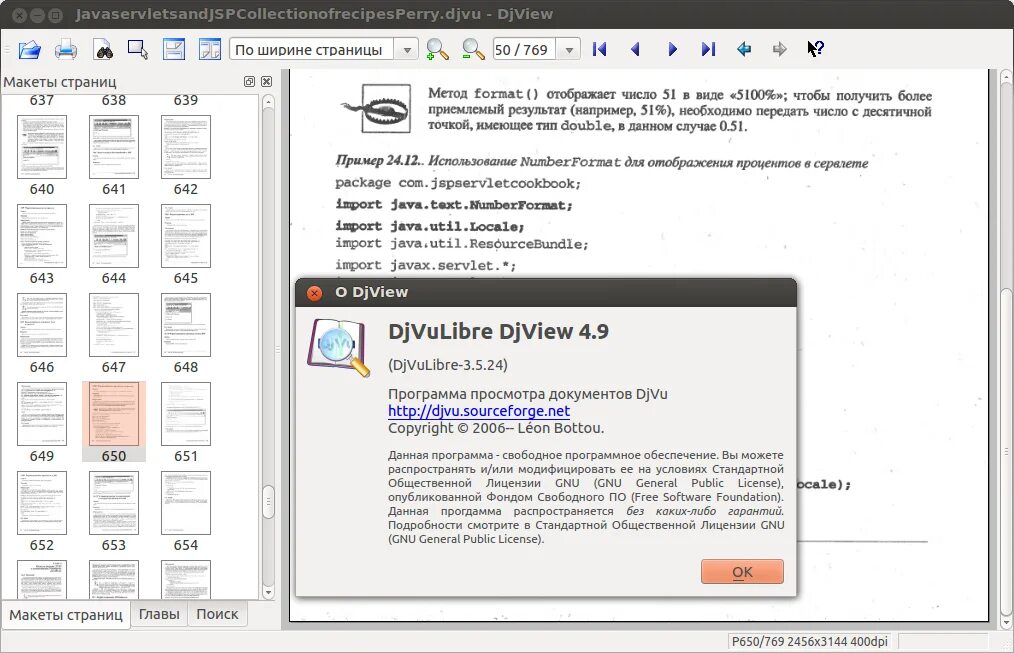Activate the rectangle select tool

point(138,49)
